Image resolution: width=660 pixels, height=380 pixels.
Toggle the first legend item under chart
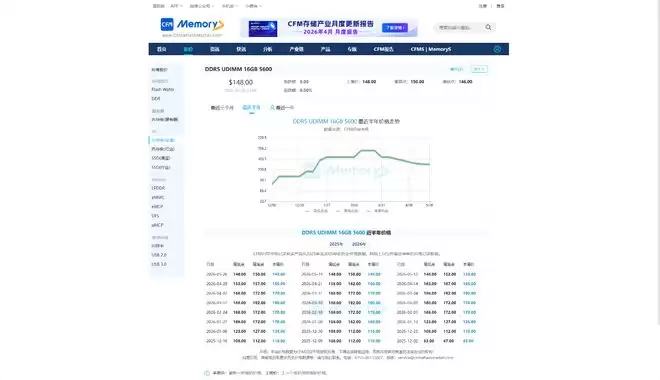pyautogui.click(x=317, y=211)
